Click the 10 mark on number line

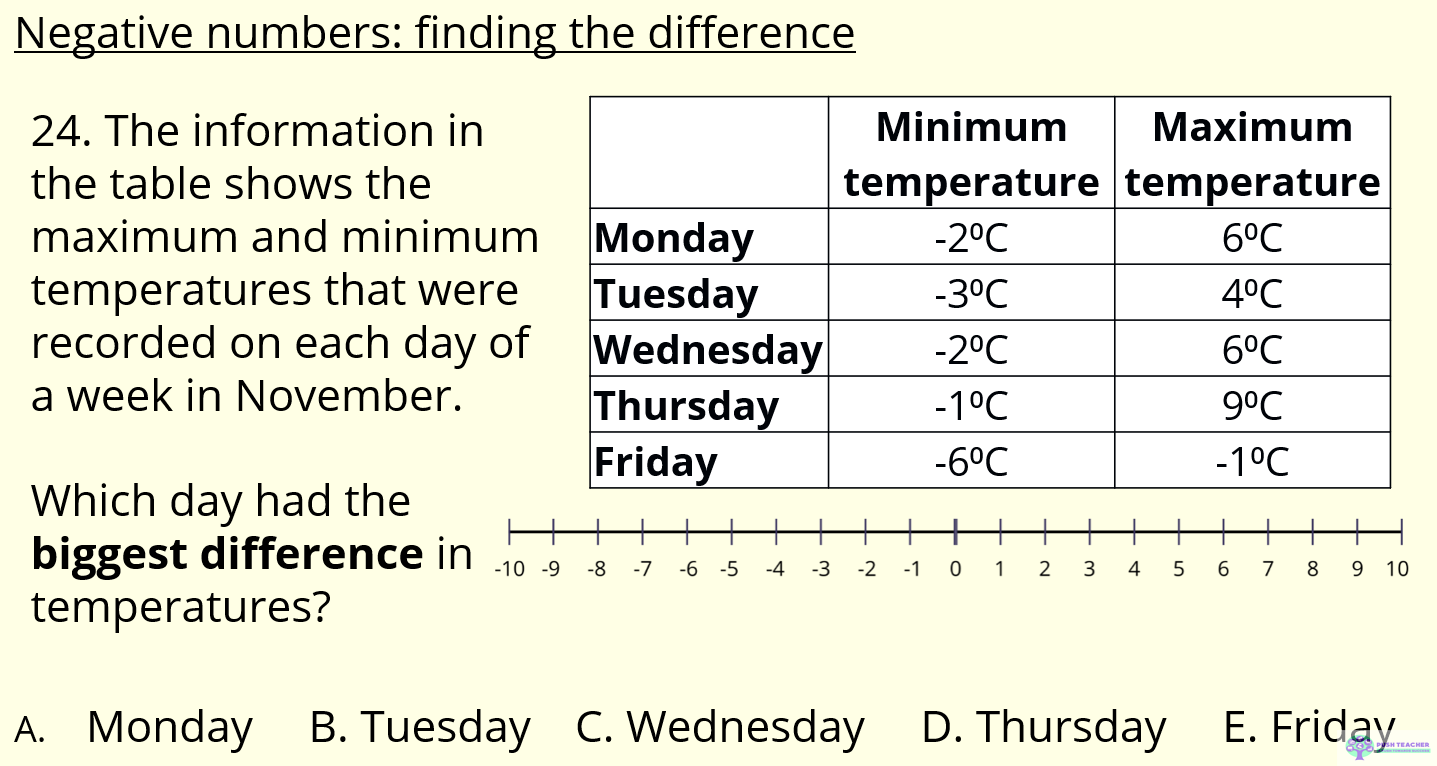tap(1400, 531)
